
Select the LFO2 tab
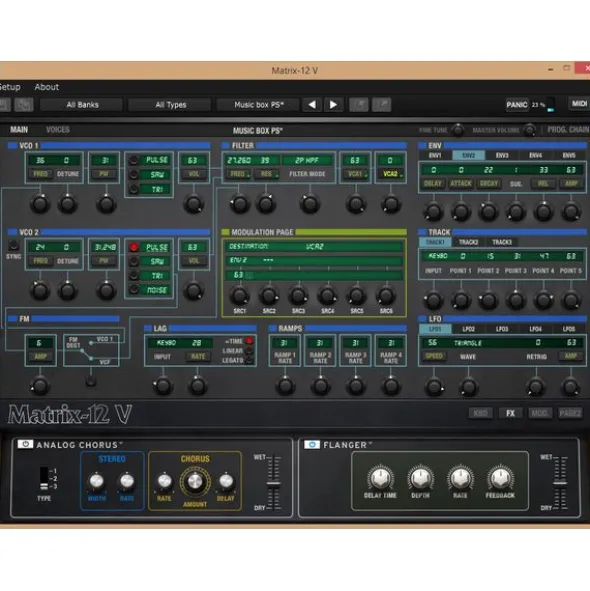pos(468,329)
